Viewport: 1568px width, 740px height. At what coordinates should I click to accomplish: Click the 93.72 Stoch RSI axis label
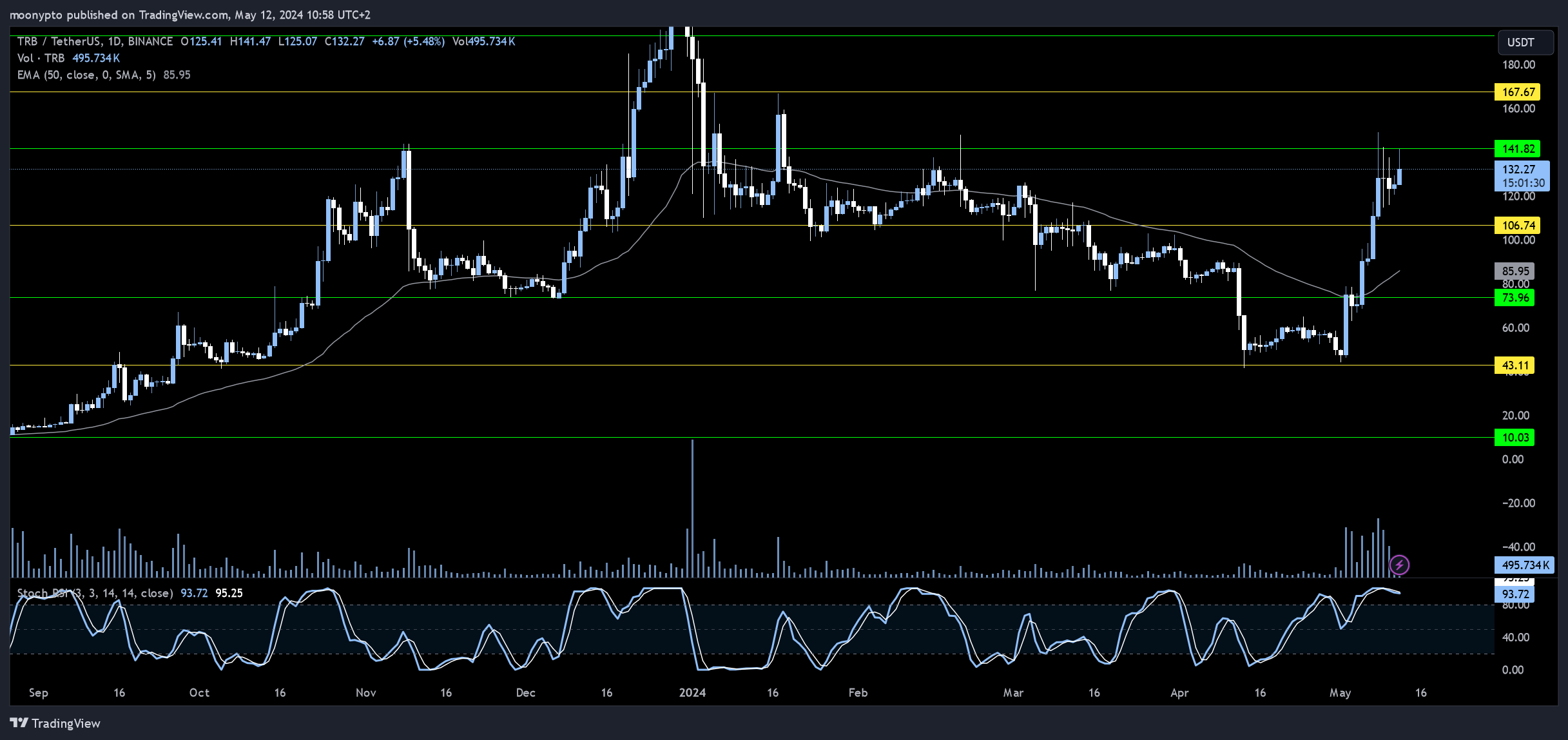tap(1514, 594)
